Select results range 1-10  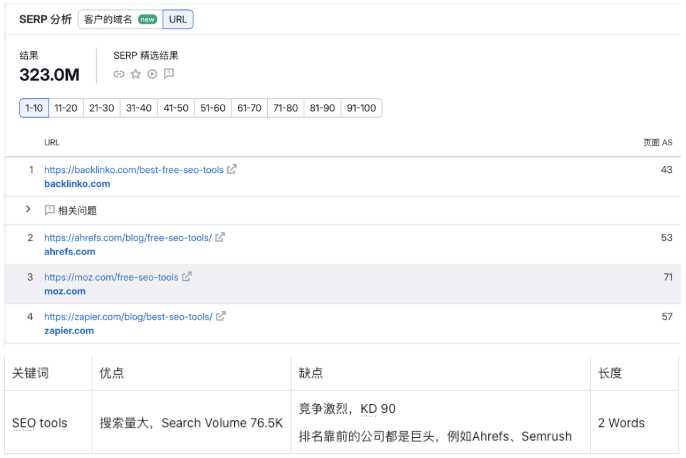tap(34, 108)
